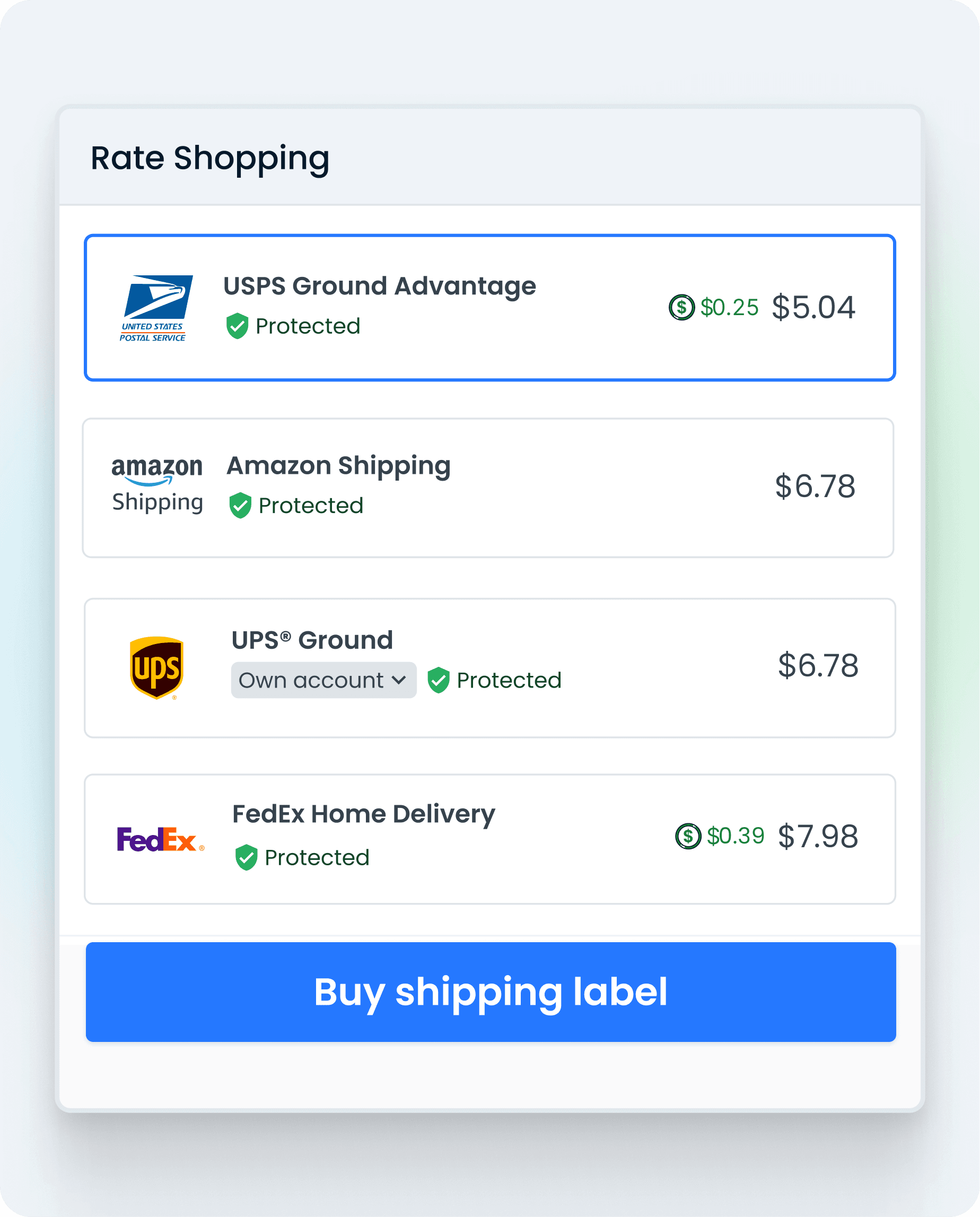
Task: Click the green shield under USPS Ground Advantage
Action: [x=237, y=326]
